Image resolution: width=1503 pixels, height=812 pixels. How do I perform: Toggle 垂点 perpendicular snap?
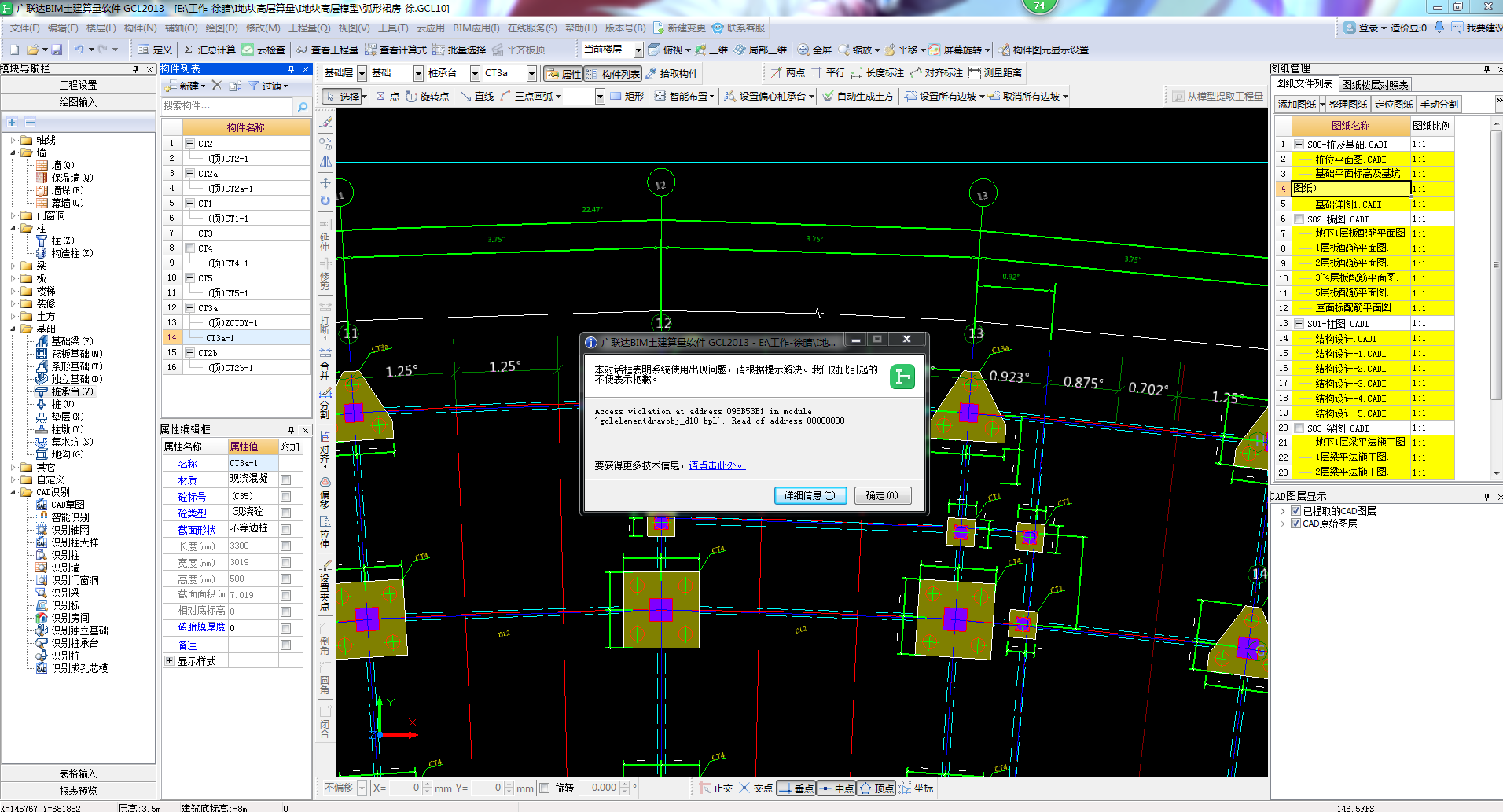point(796,788)
